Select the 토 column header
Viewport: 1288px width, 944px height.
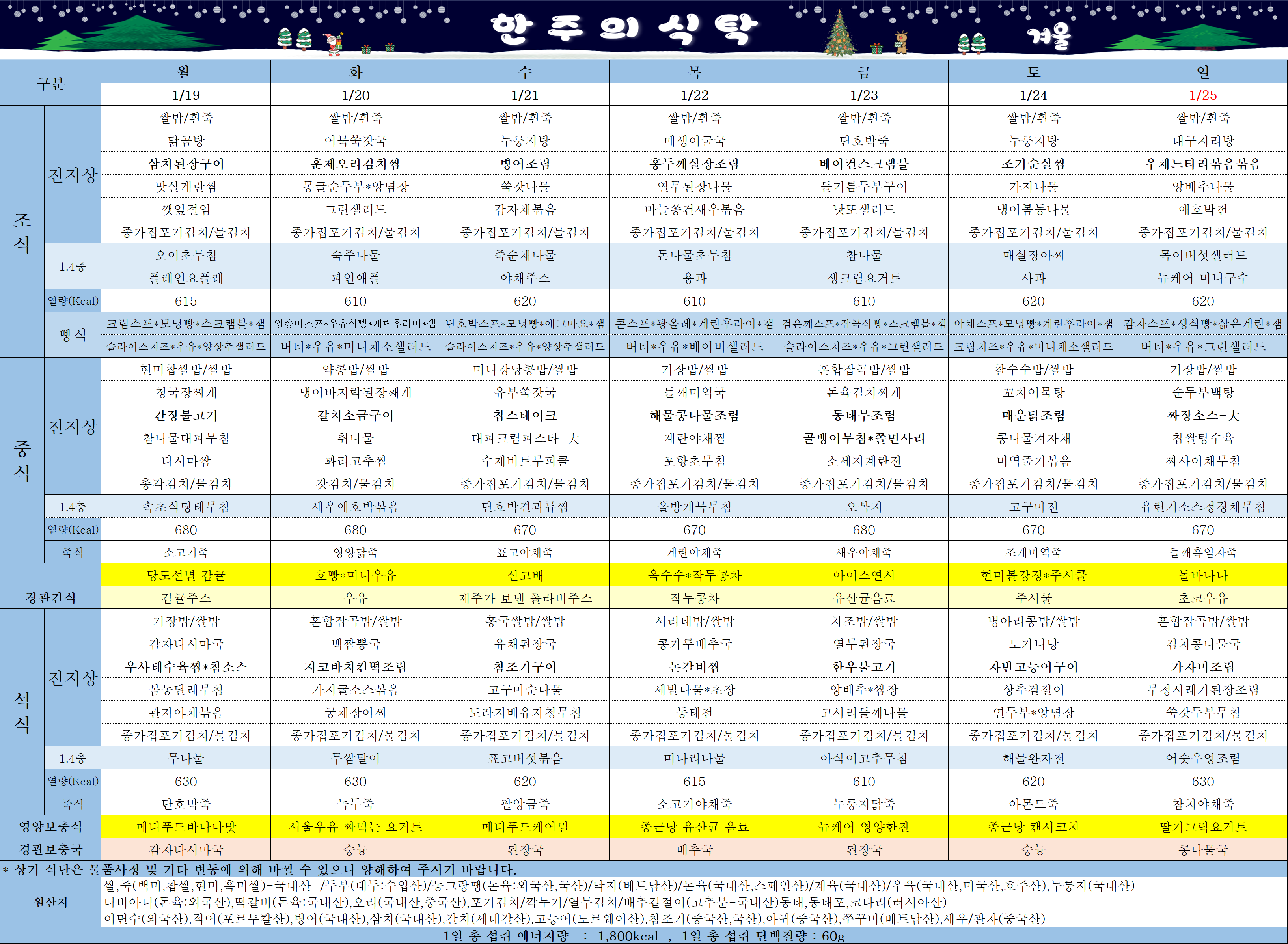point(1033,72)
